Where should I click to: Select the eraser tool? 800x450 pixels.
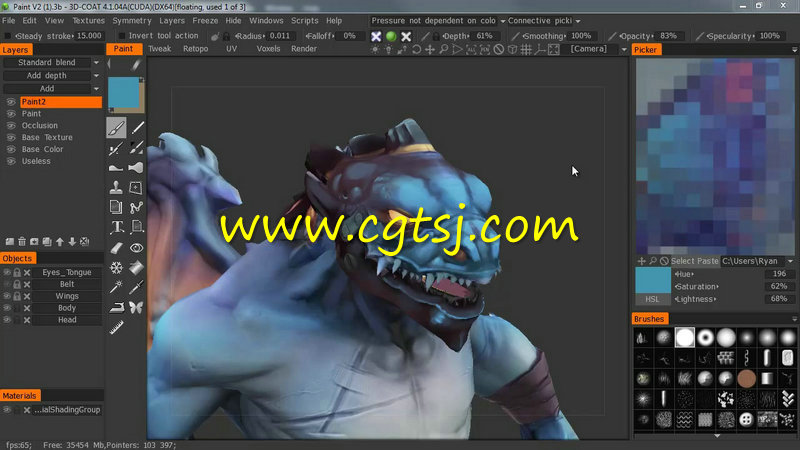pyautogui.click(x=116, y=248)
